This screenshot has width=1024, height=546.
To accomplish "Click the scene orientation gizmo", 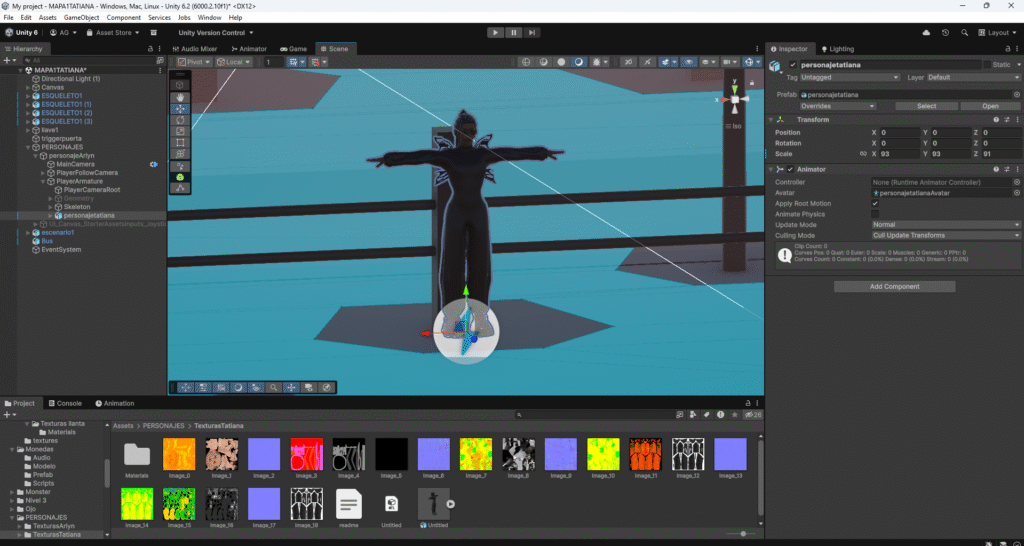I will coord(736,100).
